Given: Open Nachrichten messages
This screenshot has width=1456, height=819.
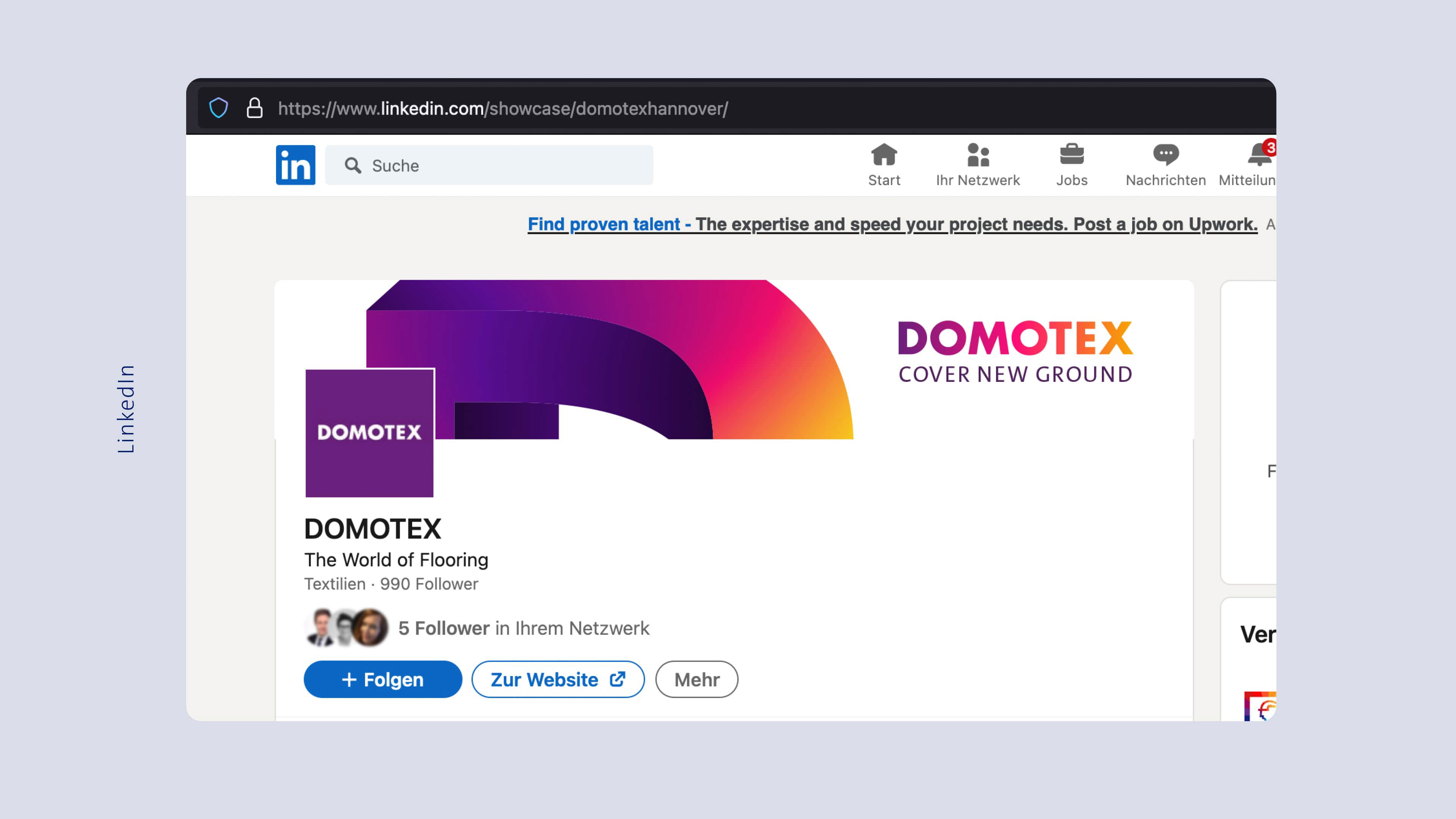Looking at the screenshot, I should [1166, 165].
